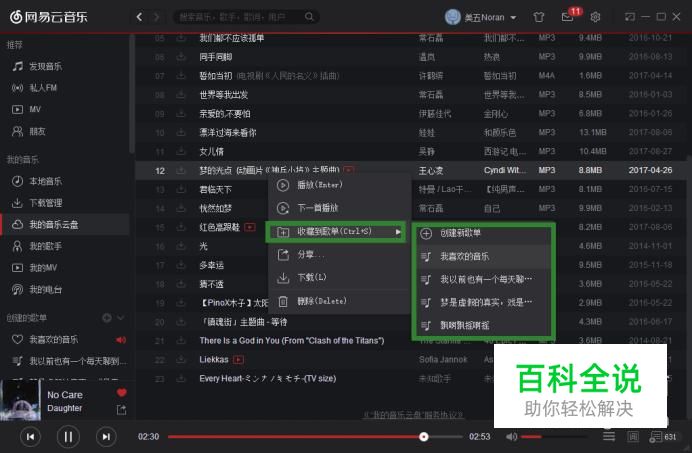
Task: Click the 网易云音乐 logo
Action: [x=49, y=17]
